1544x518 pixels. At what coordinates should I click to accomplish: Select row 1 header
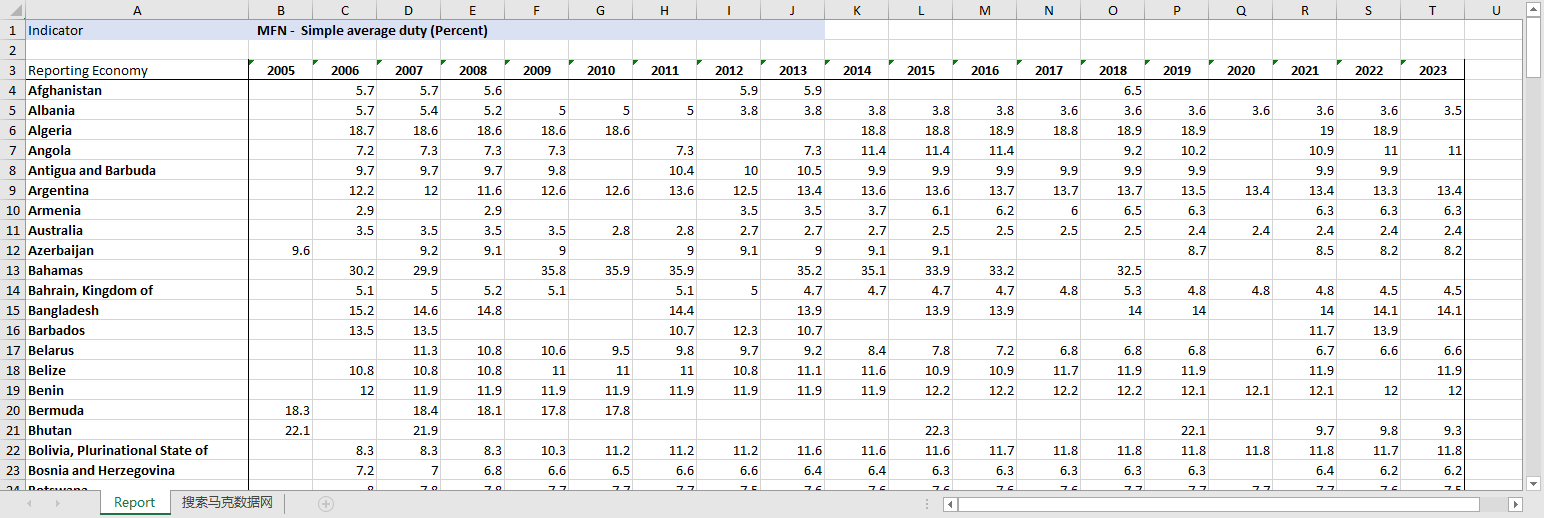tap(12, 30)
